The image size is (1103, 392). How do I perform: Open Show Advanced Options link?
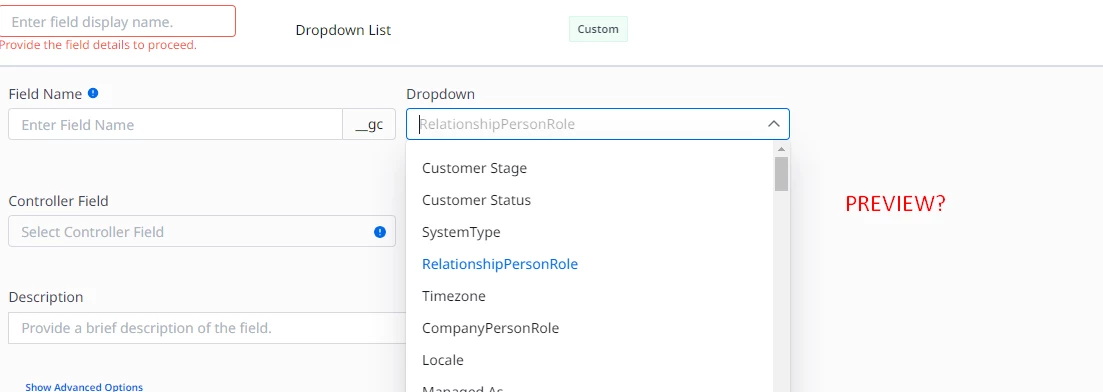pos(84,387)
